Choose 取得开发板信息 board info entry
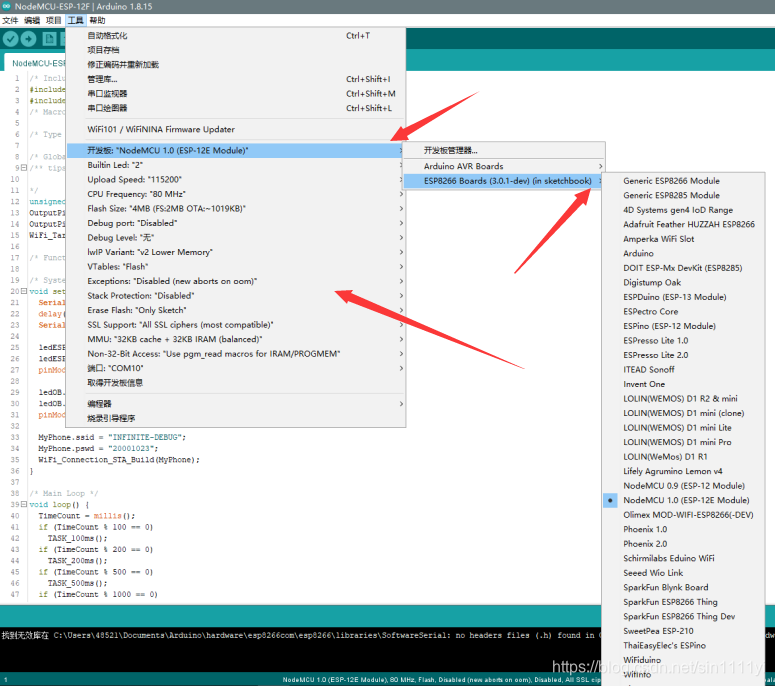This screenshot has width=775, height=686. (x=236, y=383)
